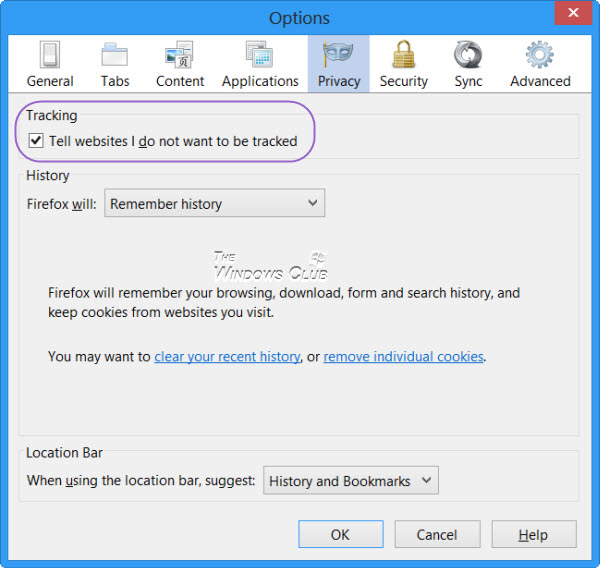This screenshot has height=568, width=600.
Task: Open the Security padlock icon
Action: point(404,54)
